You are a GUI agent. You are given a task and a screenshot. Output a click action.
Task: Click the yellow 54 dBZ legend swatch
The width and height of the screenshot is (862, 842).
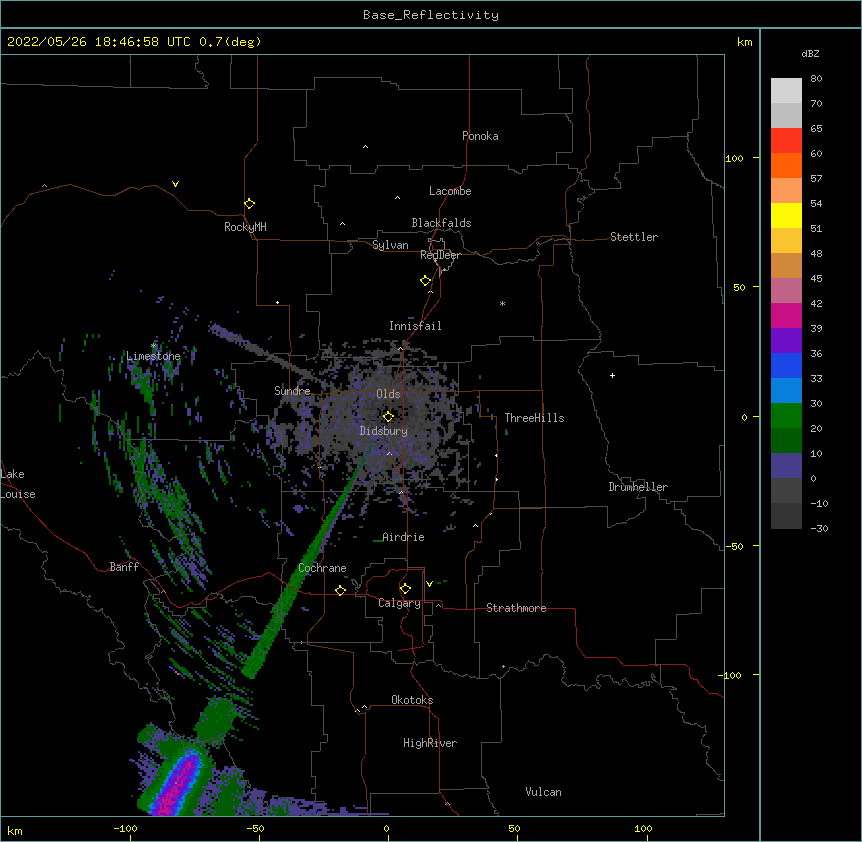[x=786, y=215]
